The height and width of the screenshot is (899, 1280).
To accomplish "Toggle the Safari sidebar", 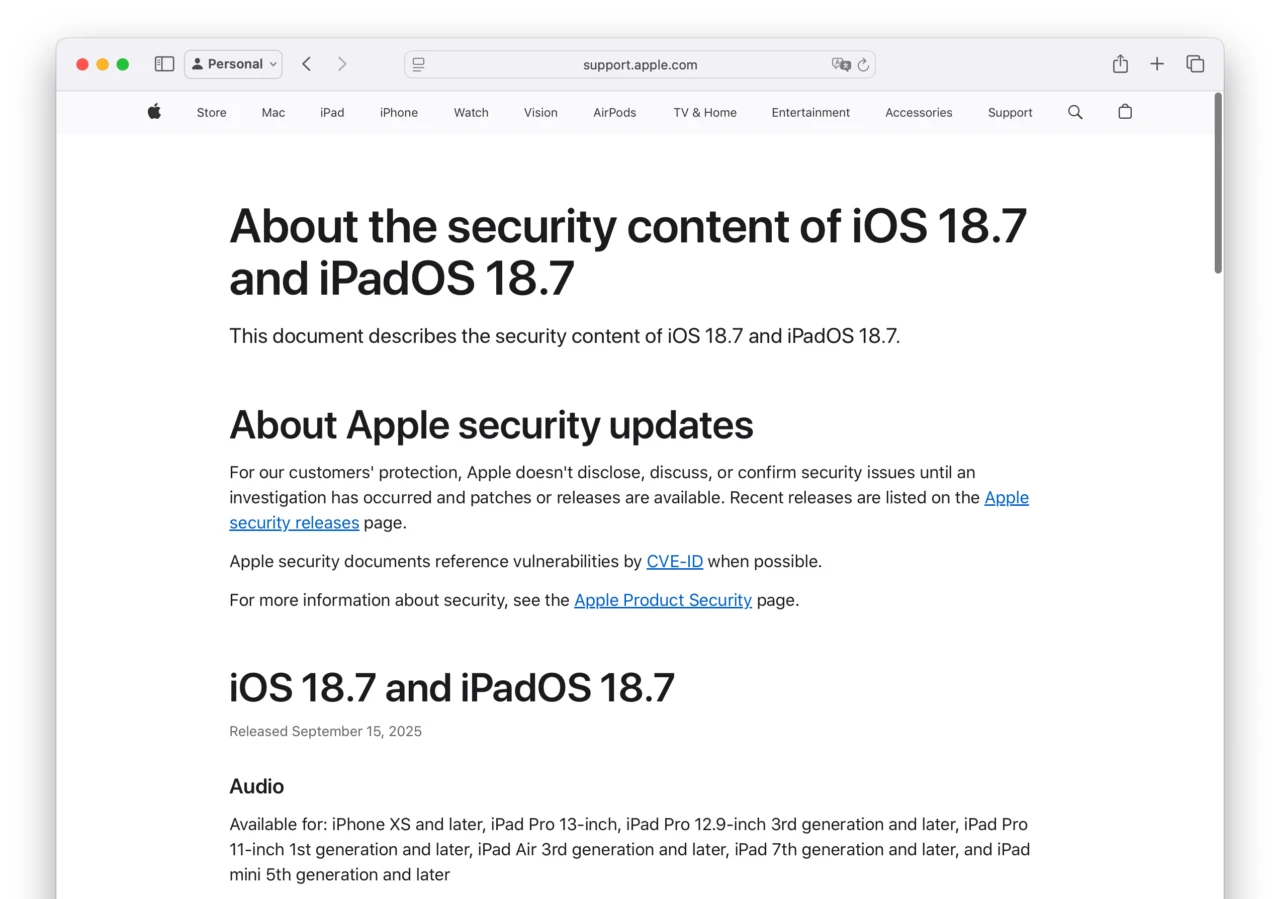I will point(164,63).
